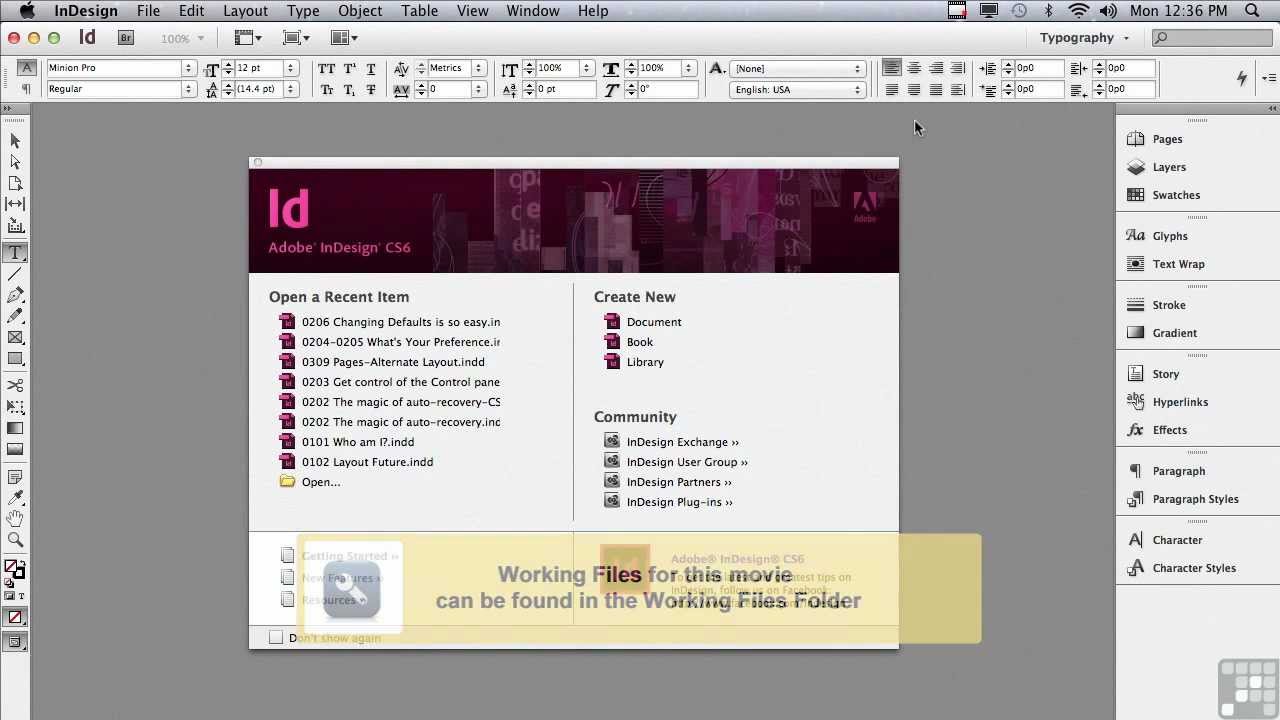Open the Object menu
This screenshot has height=720, width=1280.
pyautogui.click(x=360, y=11)
